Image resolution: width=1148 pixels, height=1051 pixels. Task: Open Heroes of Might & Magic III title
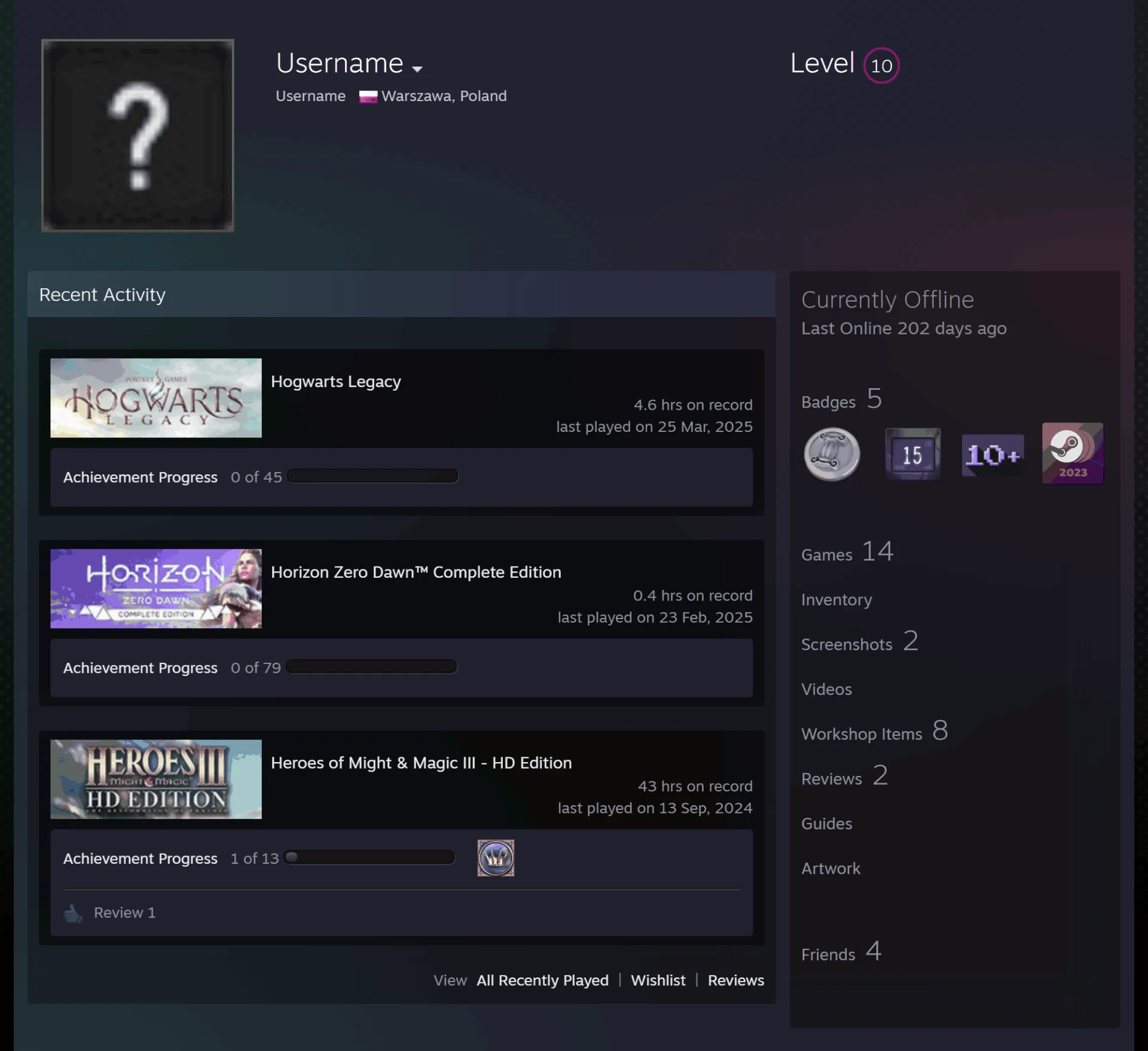[x=422, y=763]
